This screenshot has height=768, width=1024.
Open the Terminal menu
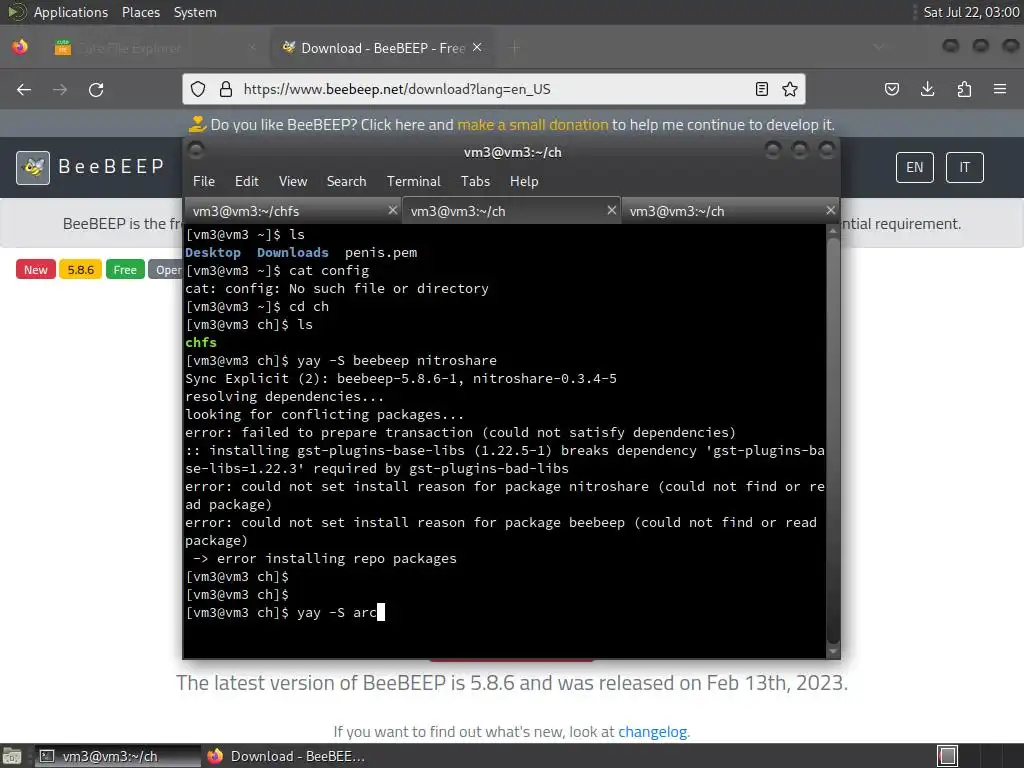[413, 182]
